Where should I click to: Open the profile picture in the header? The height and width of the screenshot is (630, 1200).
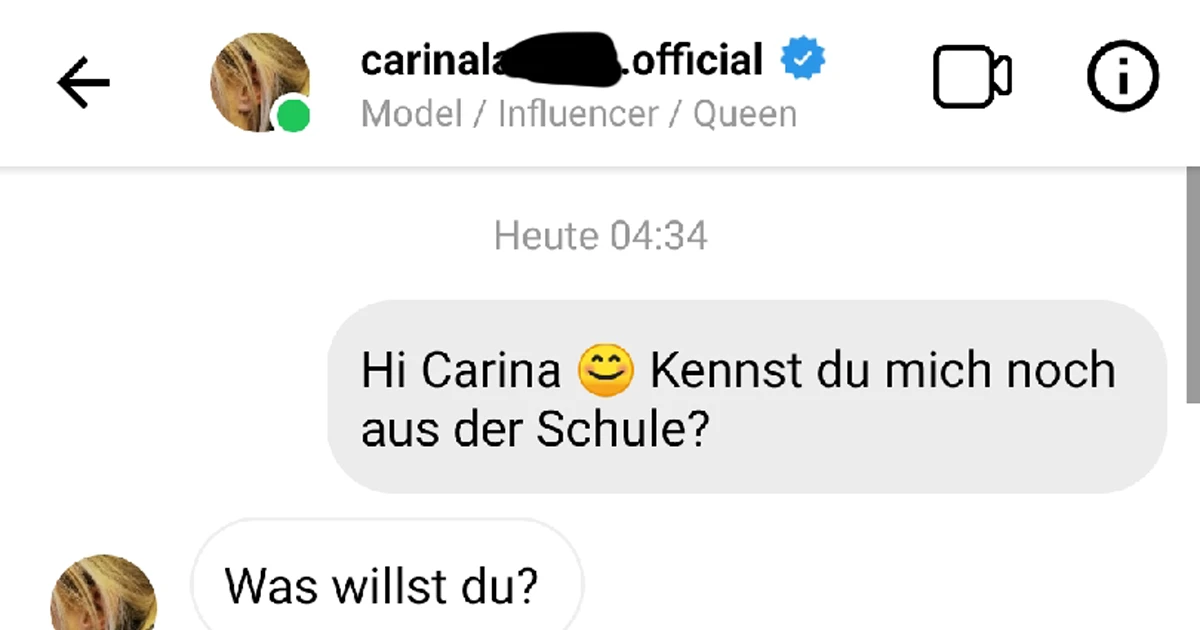coord(260,82)
